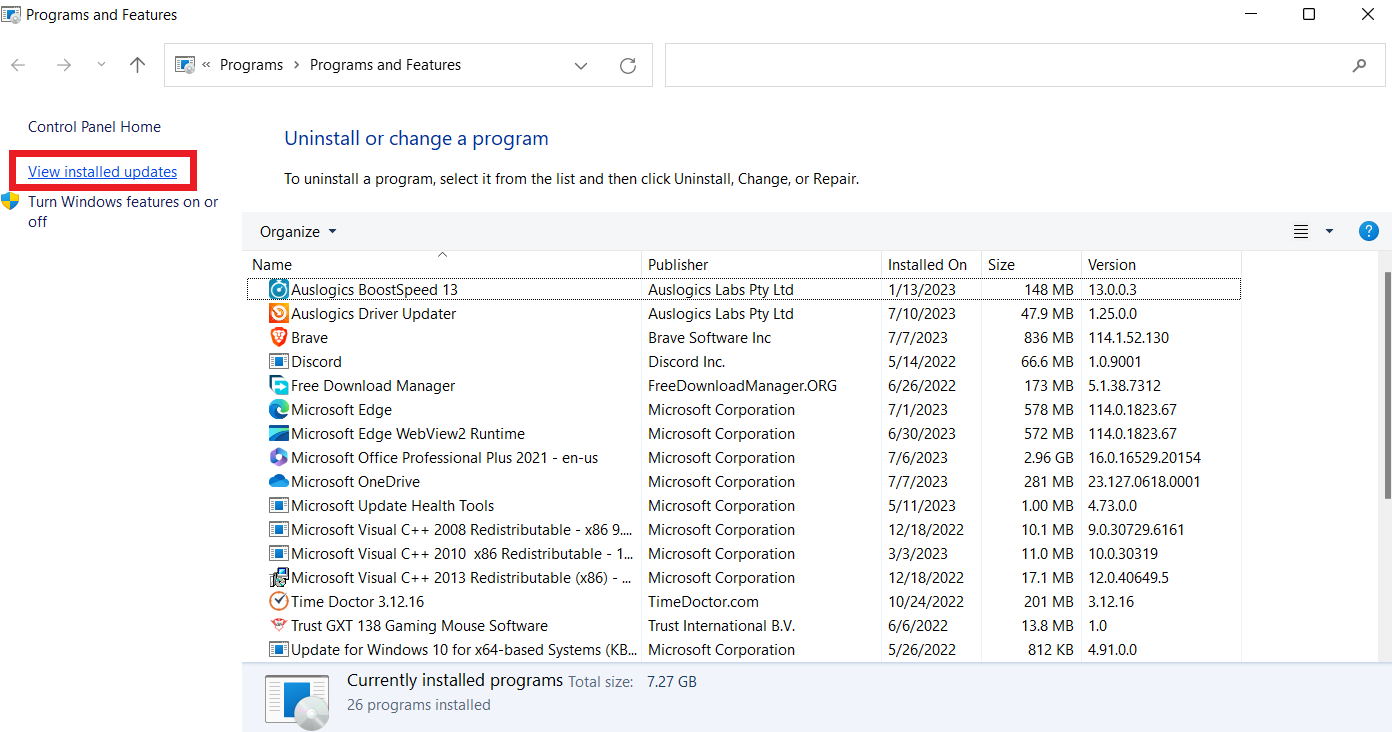Image resolution: width=1392 pixels, height=732 pixels.
Task: Open Brave browser entry via its lion icon
Action: click(278, 337)
